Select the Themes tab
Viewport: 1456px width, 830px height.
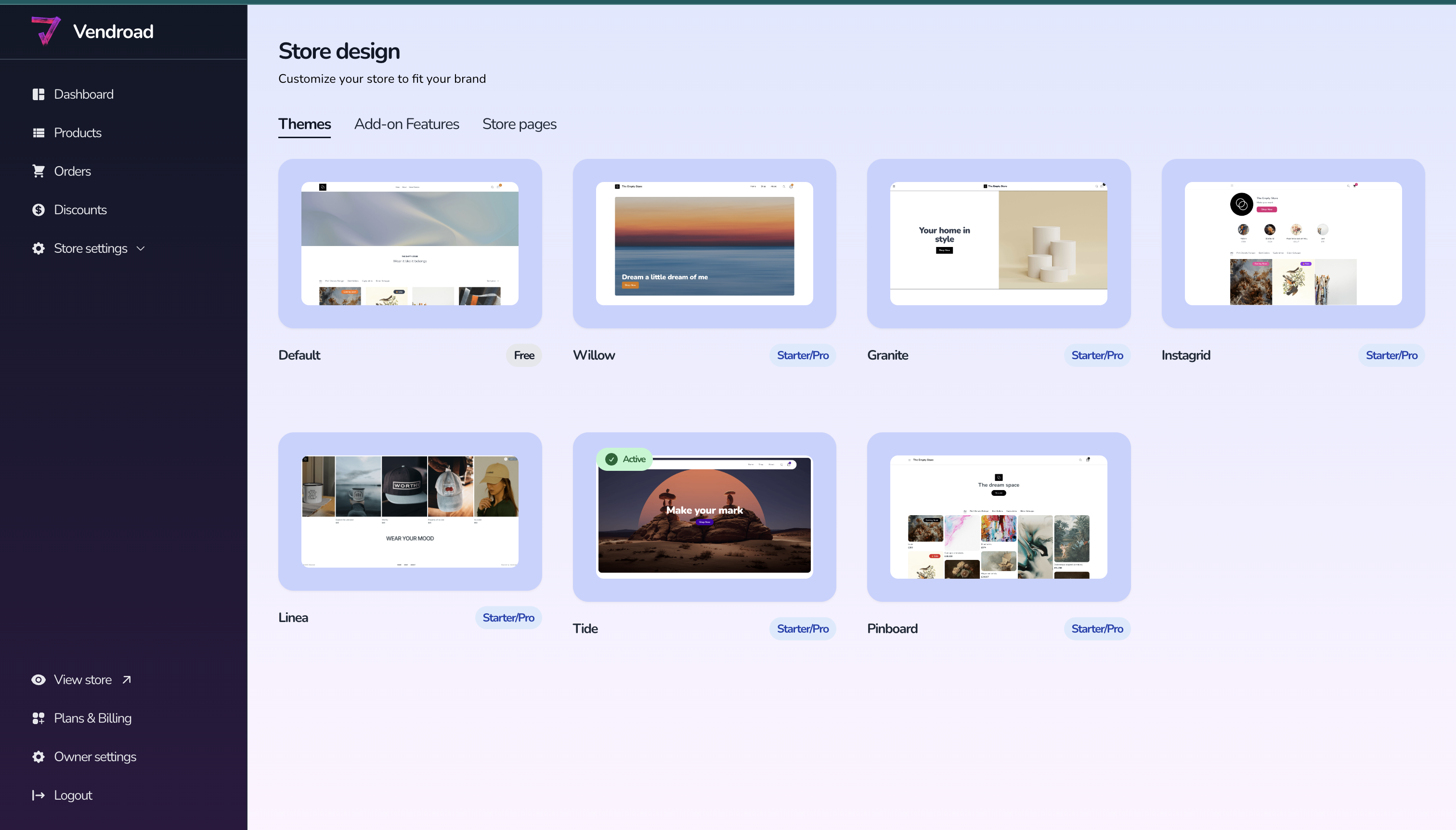(304, 124)
